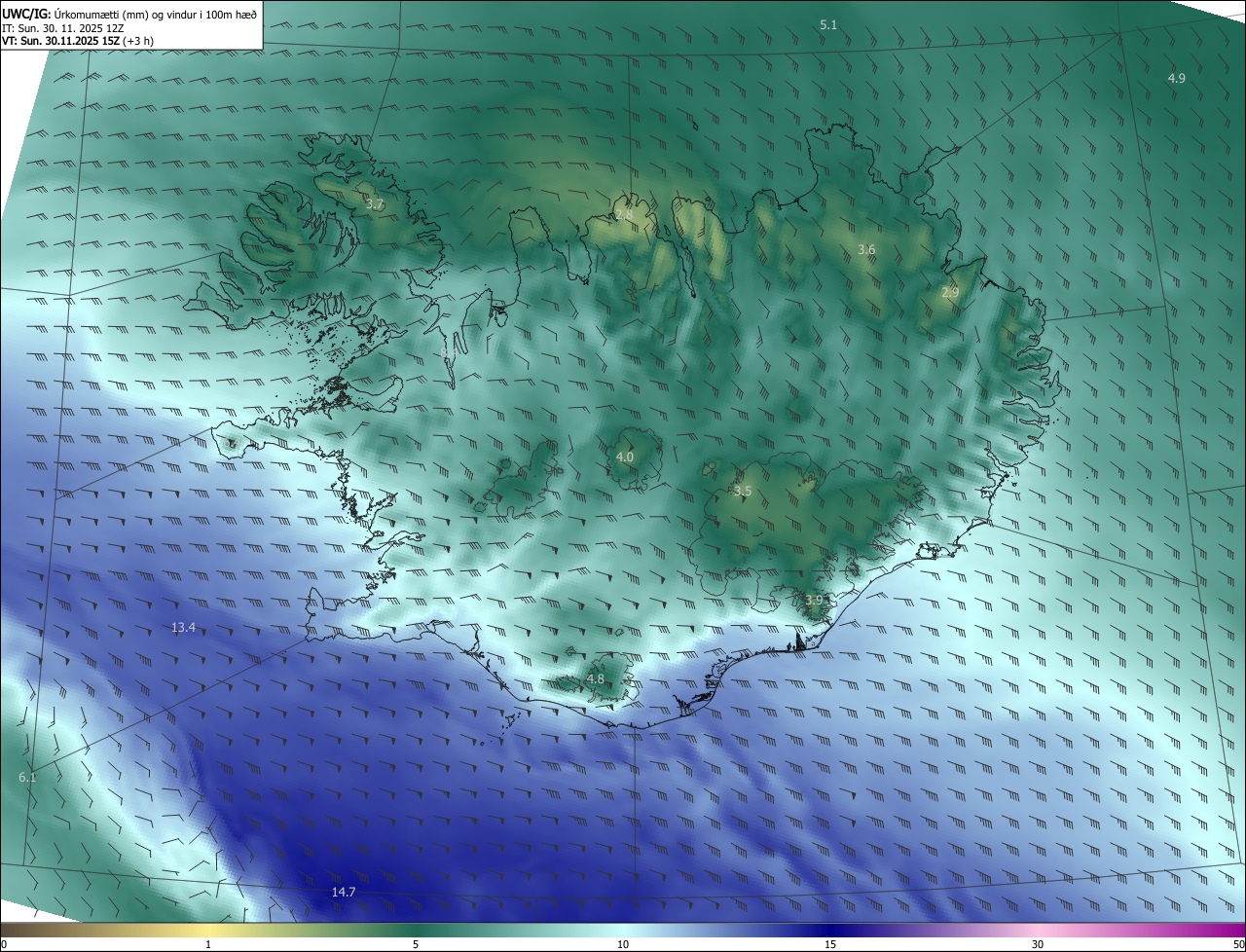1246x952 pixels.
Task: Click the initial time line "IT: Sun. 30. 11. 2025 12Z"
Action: click(62, 28)
